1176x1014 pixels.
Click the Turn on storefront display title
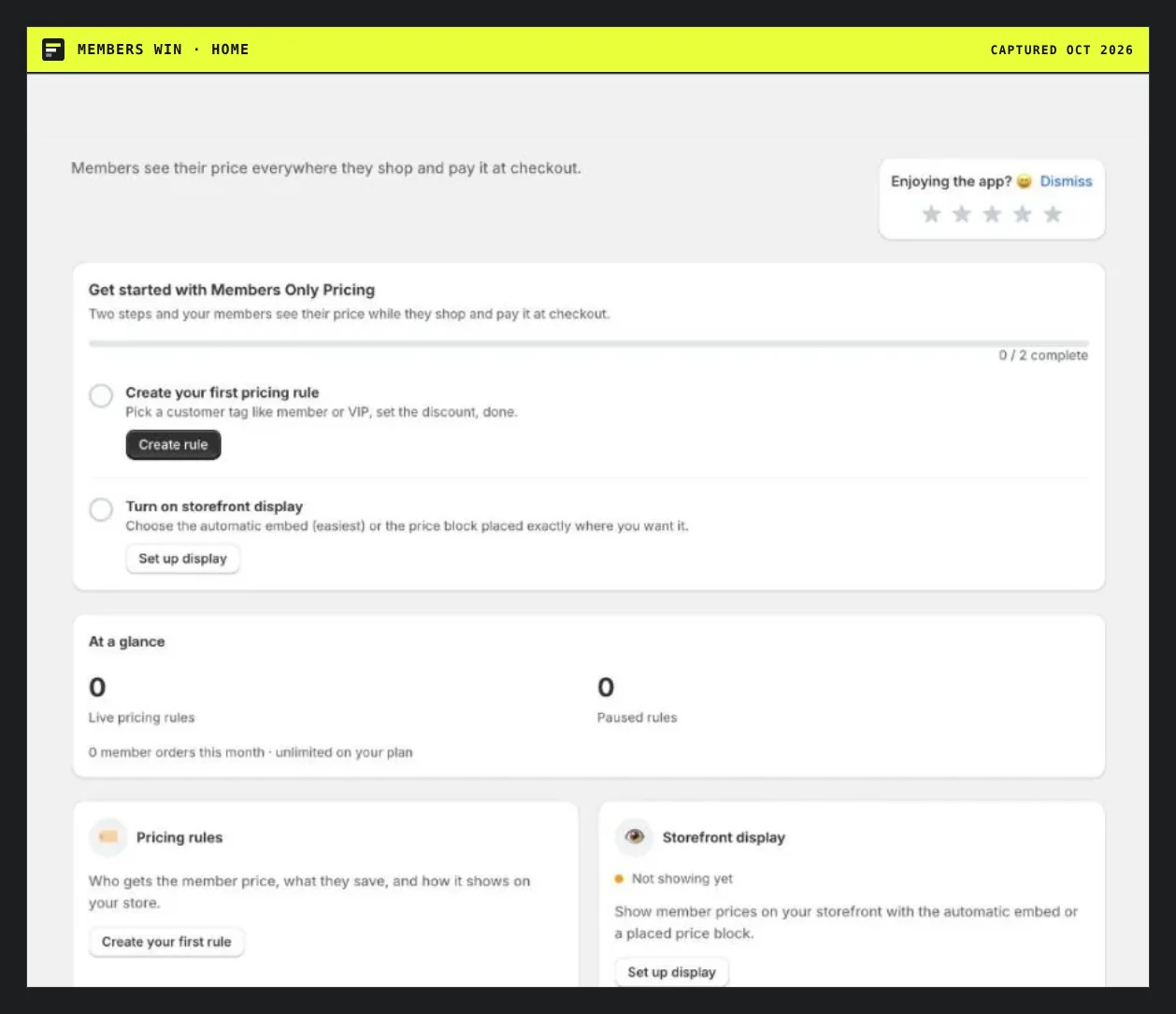(x=214, y=507)
